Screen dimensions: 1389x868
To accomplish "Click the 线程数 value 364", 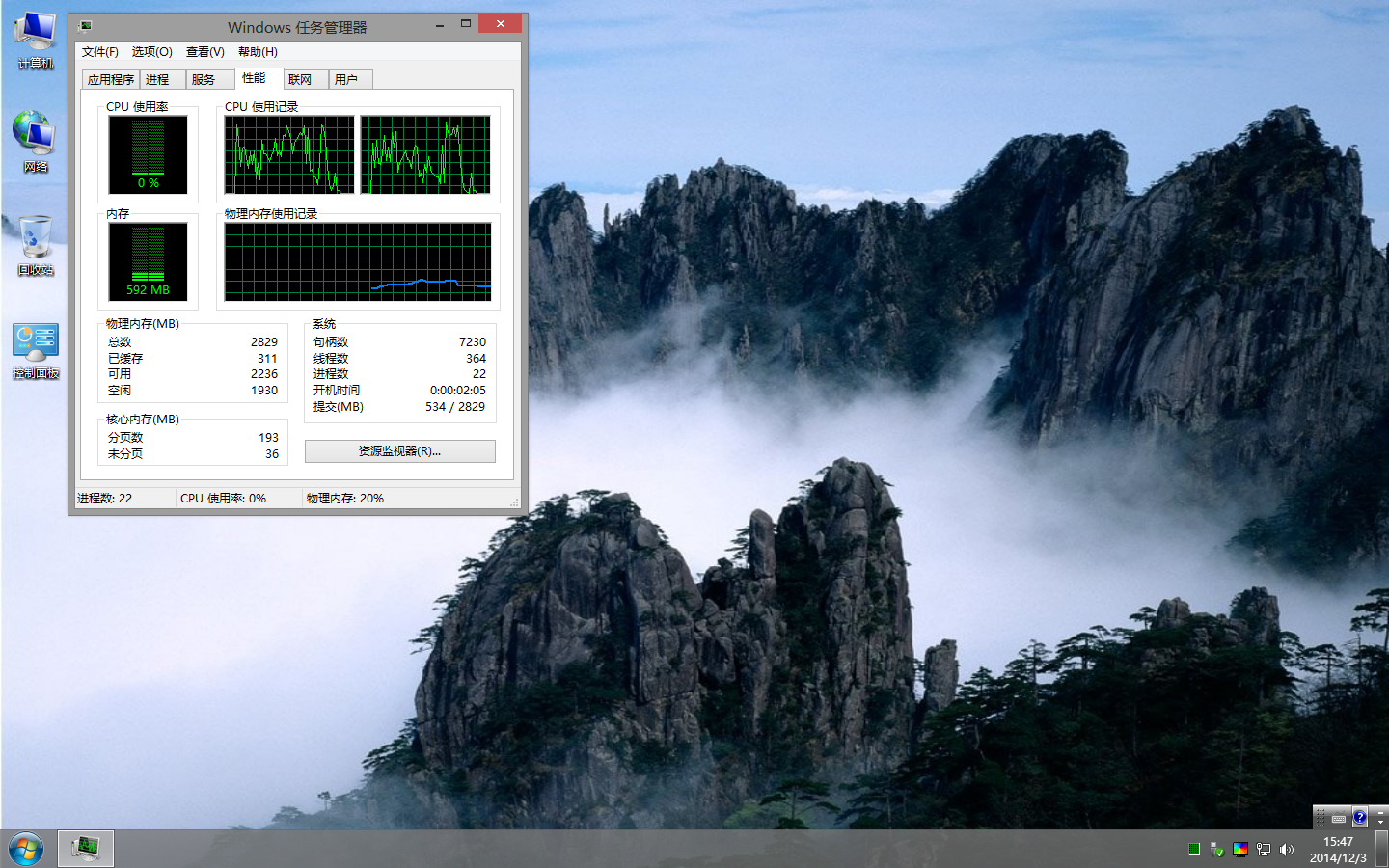I will [477, 359].
